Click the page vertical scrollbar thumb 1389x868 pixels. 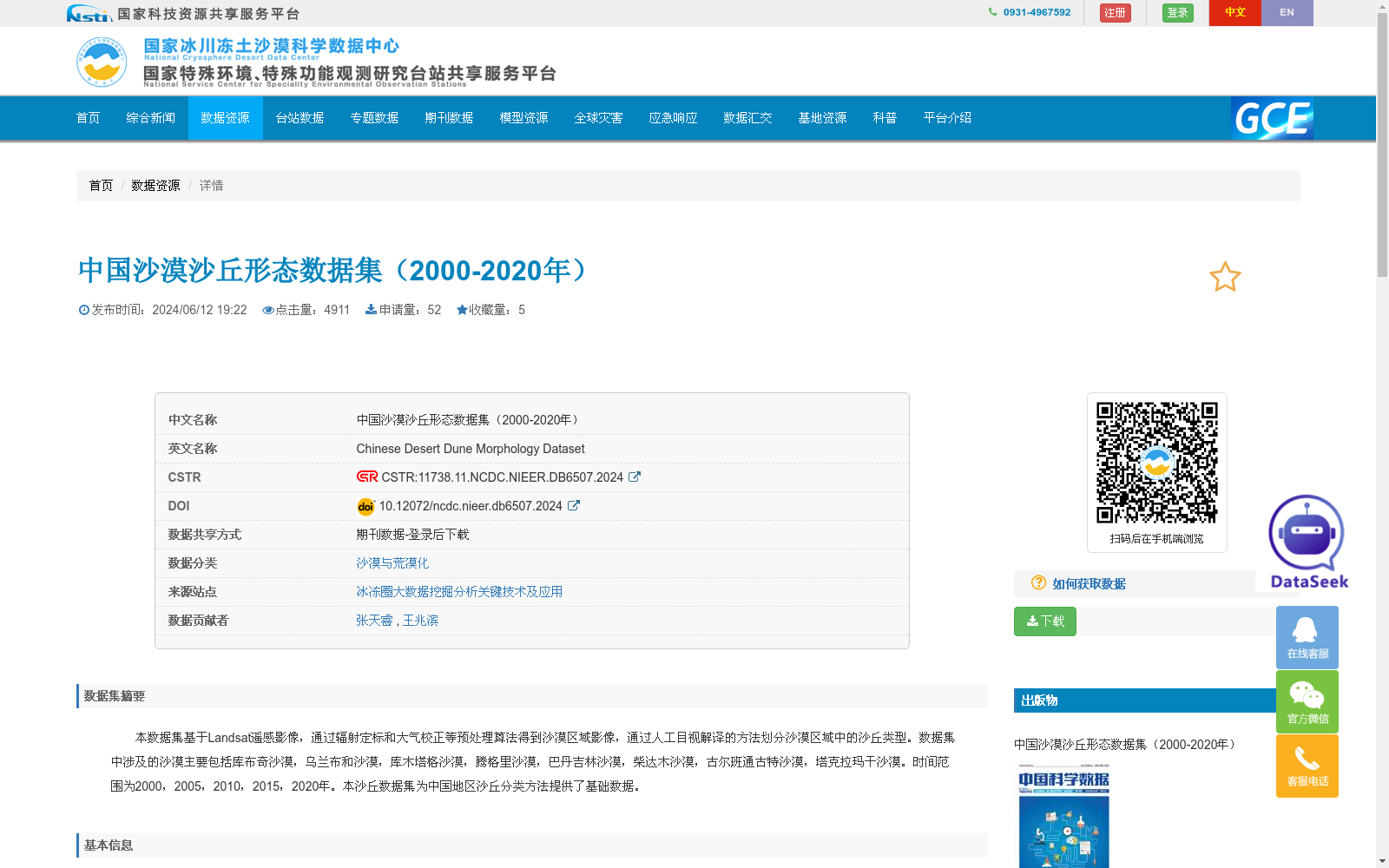coord(1382,146)
